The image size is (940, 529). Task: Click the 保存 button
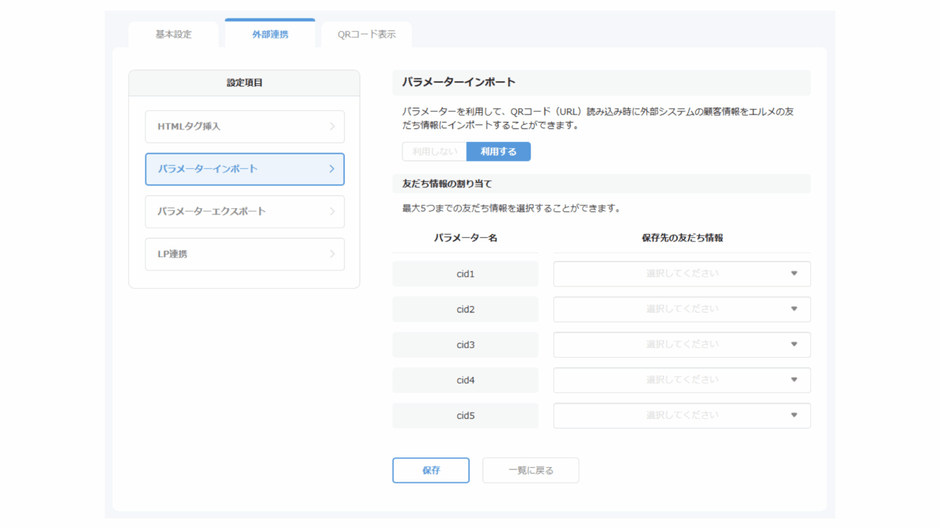click(x=431, y=470)
